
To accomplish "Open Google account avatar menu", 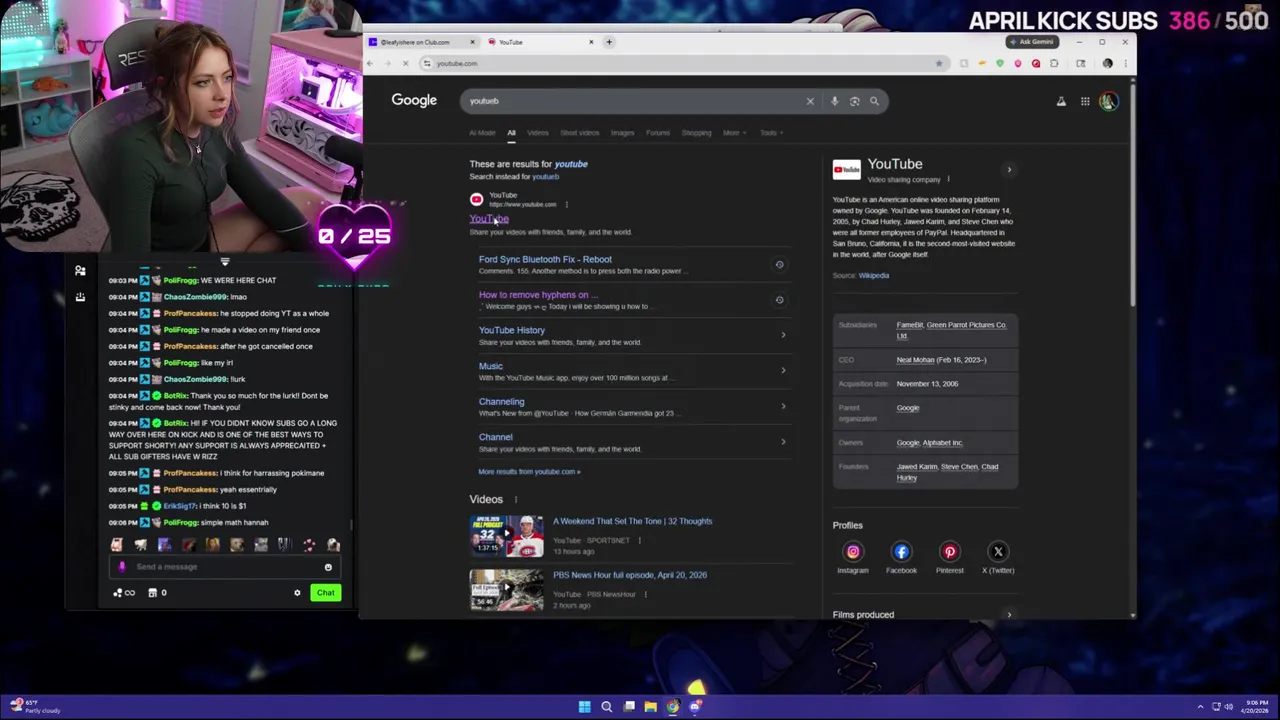I will [1108, 101].
